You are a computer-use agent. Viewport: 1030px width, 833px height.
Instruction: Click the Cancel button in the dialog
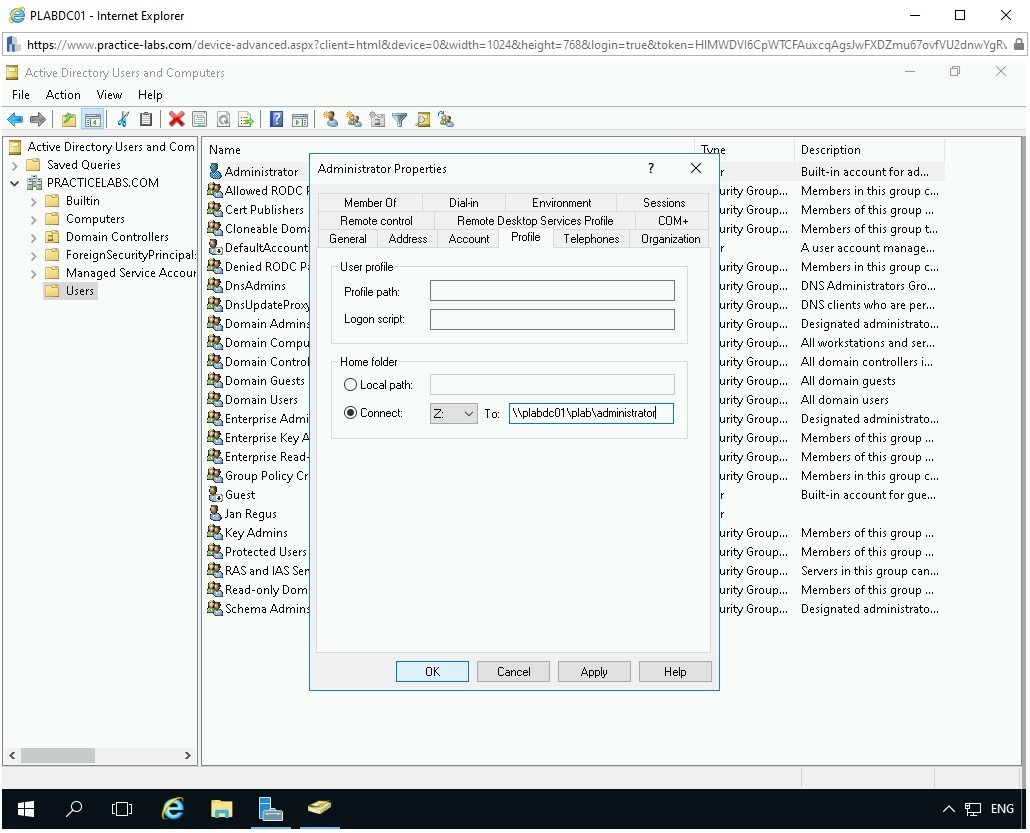coord(513,671)
